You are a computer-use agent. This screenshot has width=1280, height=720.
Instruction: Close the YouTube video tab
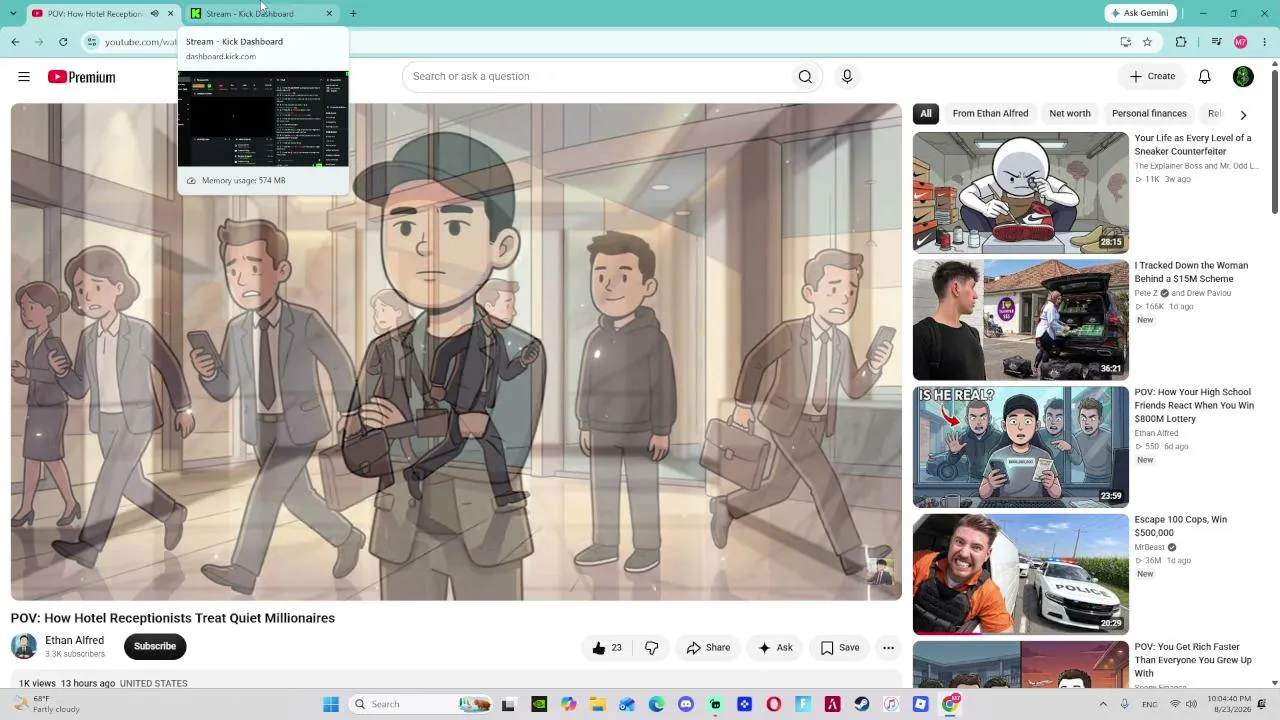pos(170,13)
